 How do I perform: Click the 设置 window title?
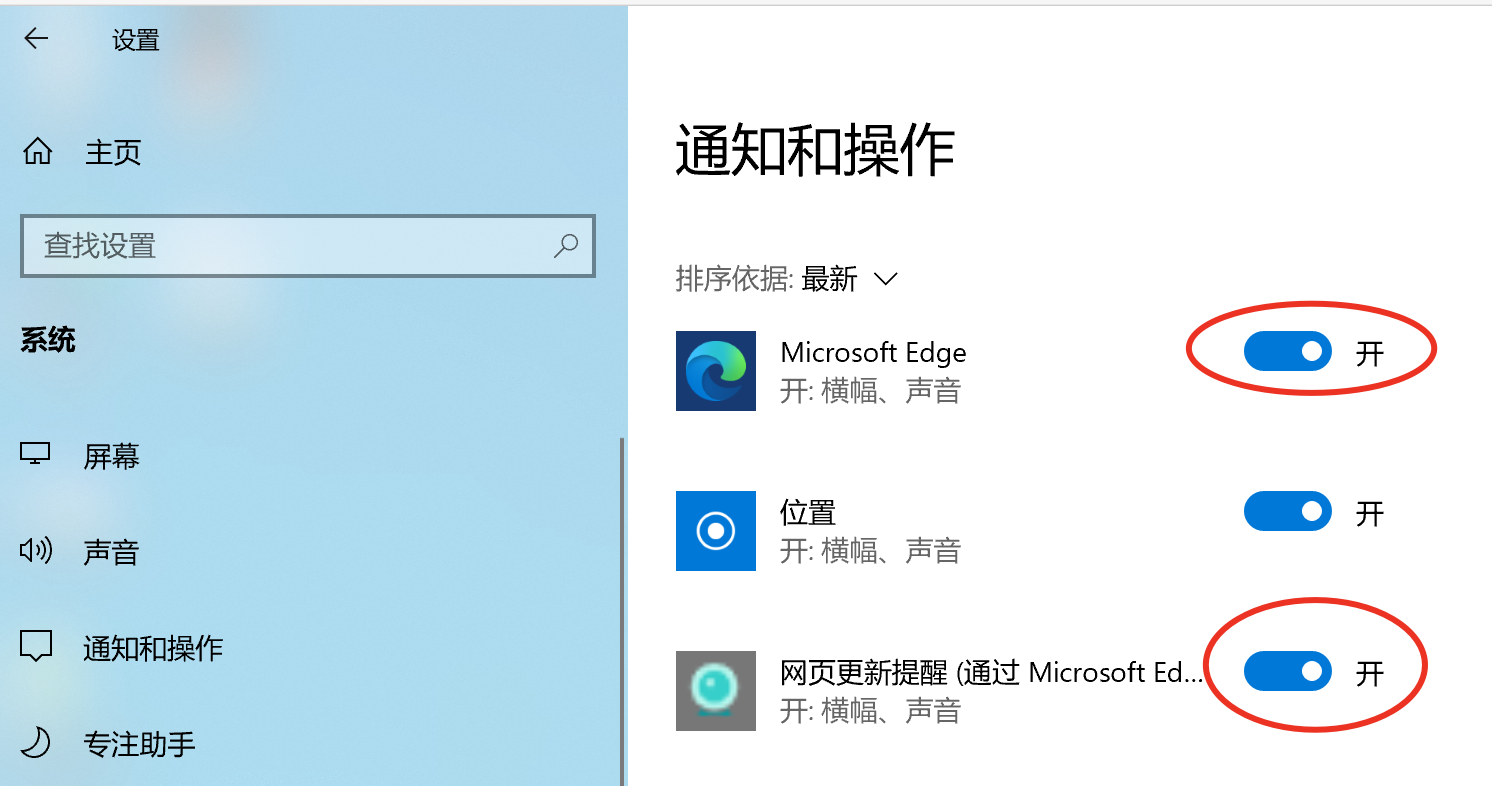pos(136,40)
